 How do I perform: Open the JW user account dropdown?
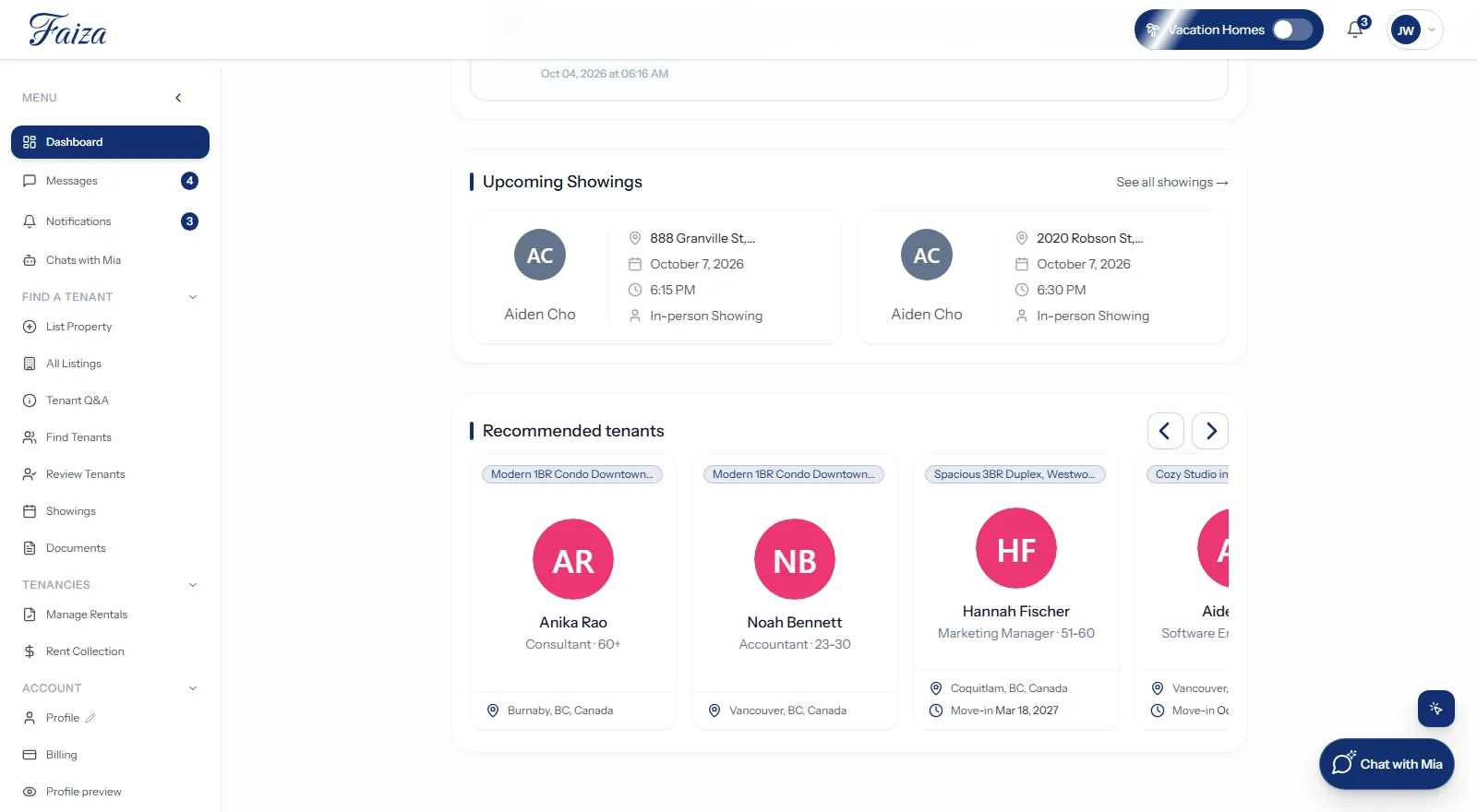pos(1415,30)
